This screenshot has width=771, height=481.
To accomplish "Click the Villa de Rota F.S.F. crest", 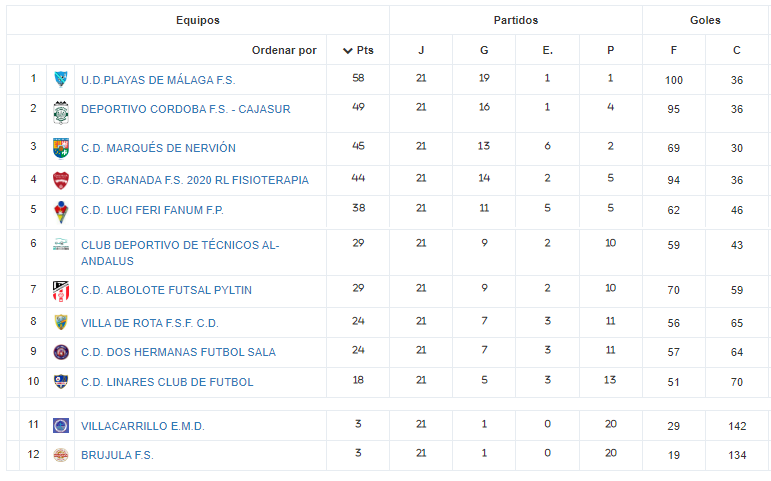I will (61, 323).
